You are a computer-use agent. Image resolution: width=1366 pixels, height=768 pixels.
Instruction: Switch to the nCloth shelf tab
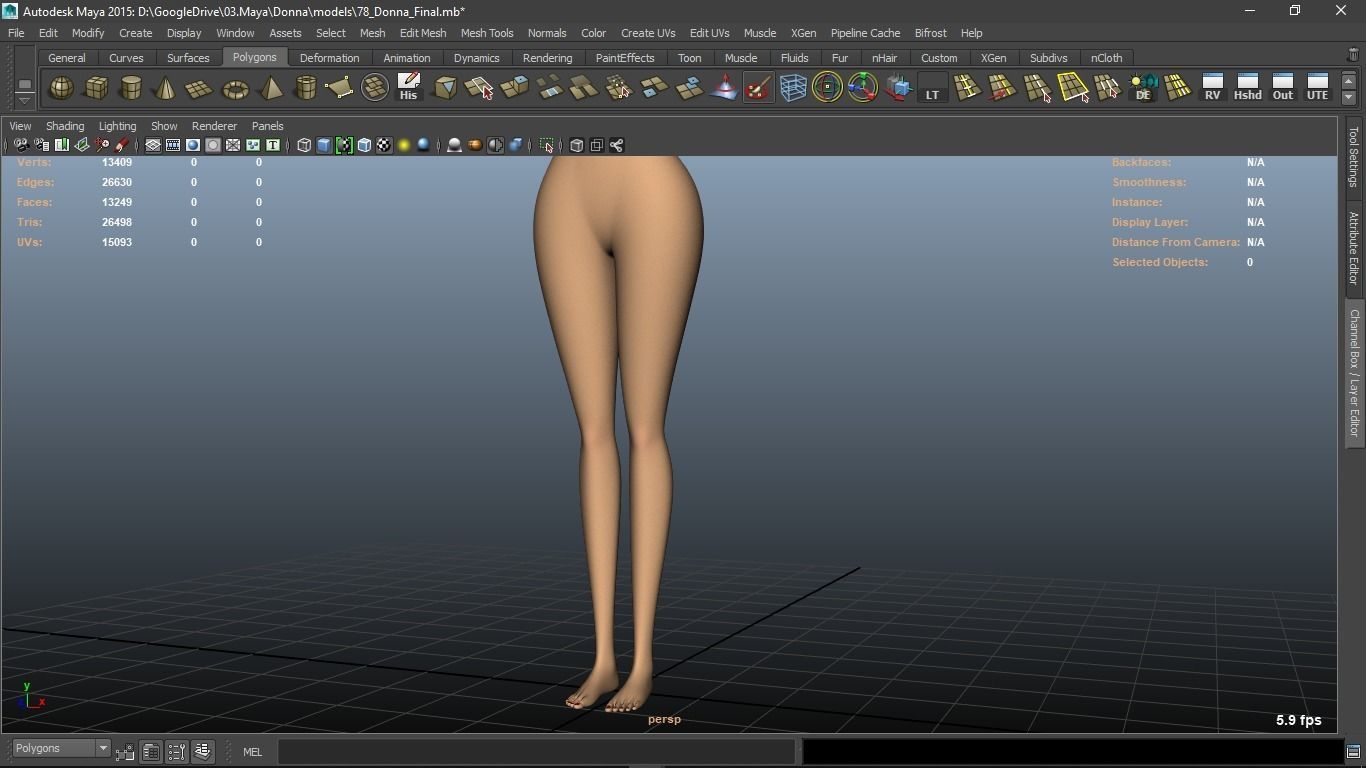click(x=1106, y=58)
